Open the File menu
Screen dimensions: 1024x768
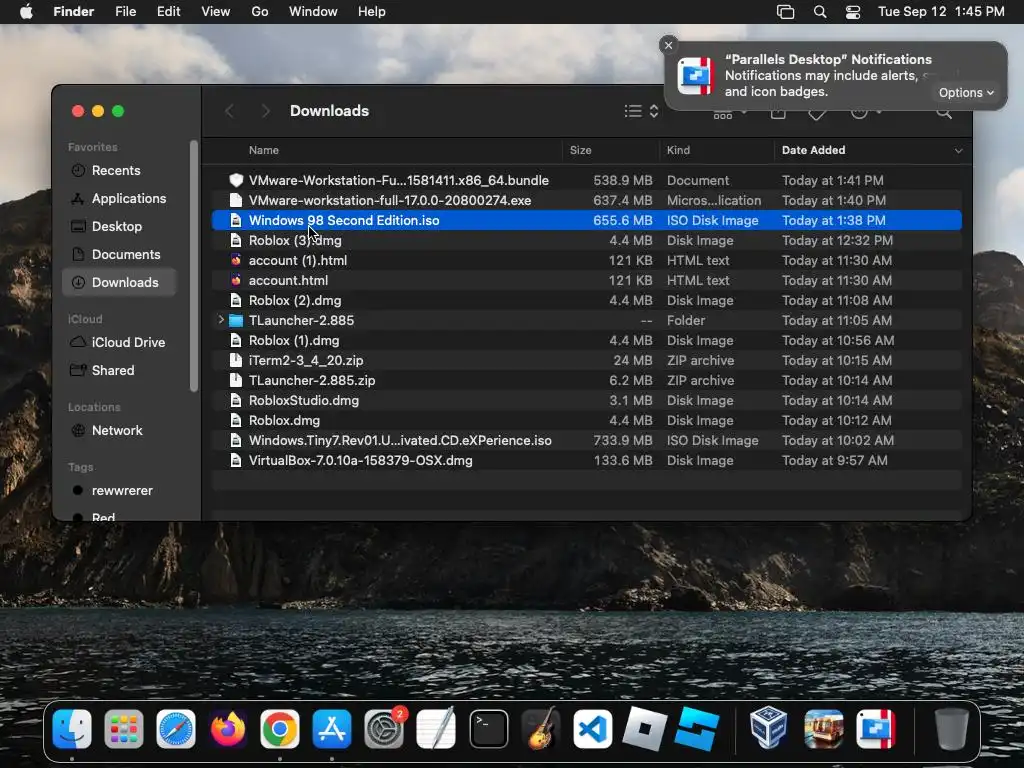coord(125,12)
